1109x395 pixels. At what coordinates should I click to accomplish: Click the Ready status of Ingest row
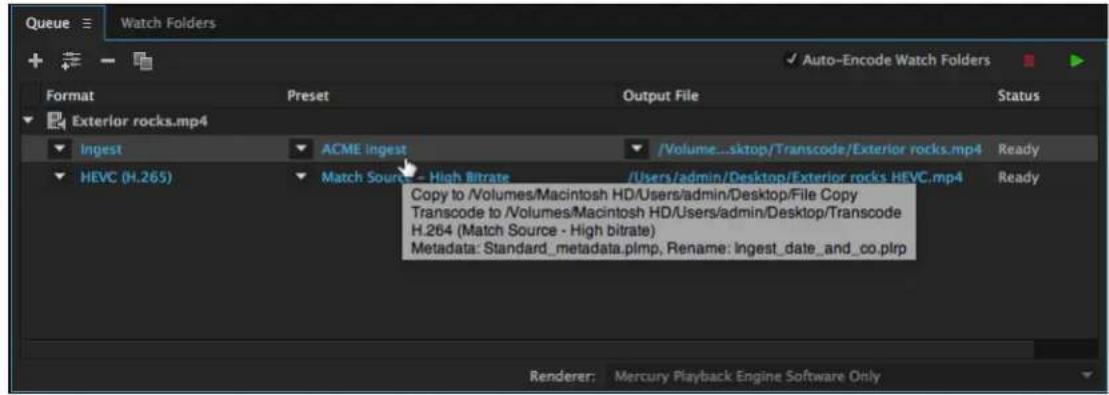[1018, 149]
